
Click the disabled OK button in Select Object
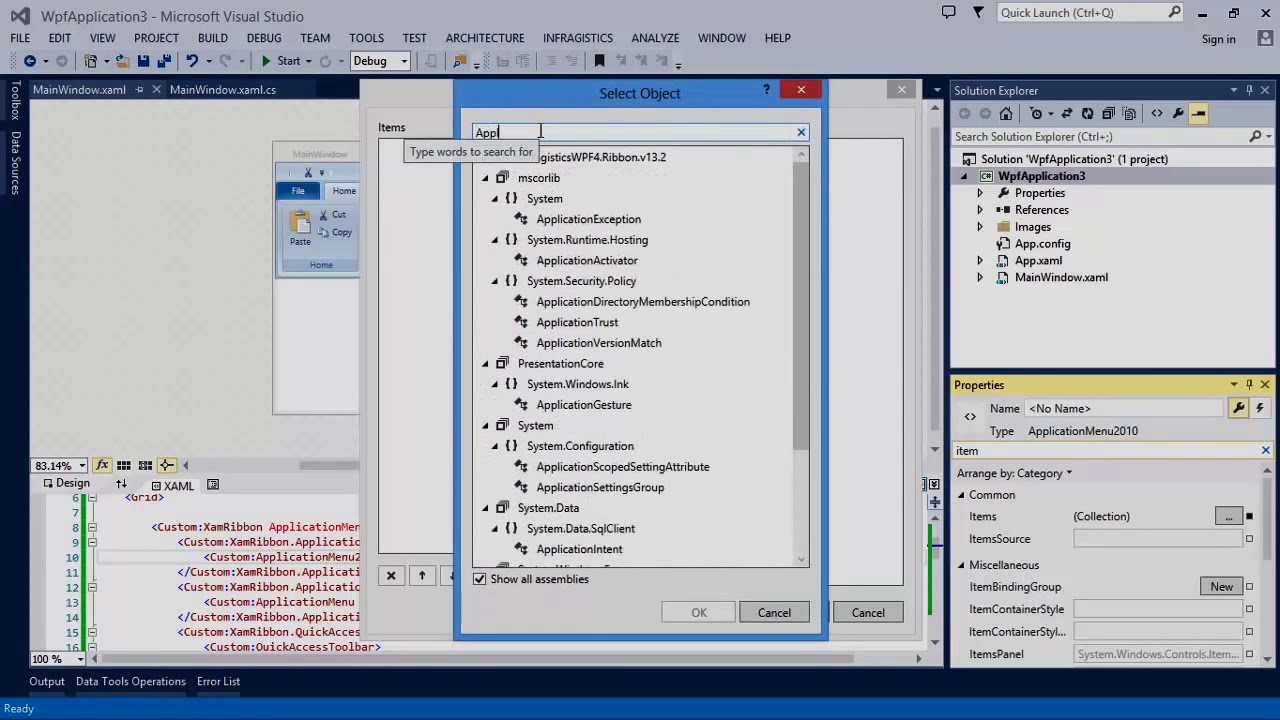pyautogui.click(x=699, y=613)
